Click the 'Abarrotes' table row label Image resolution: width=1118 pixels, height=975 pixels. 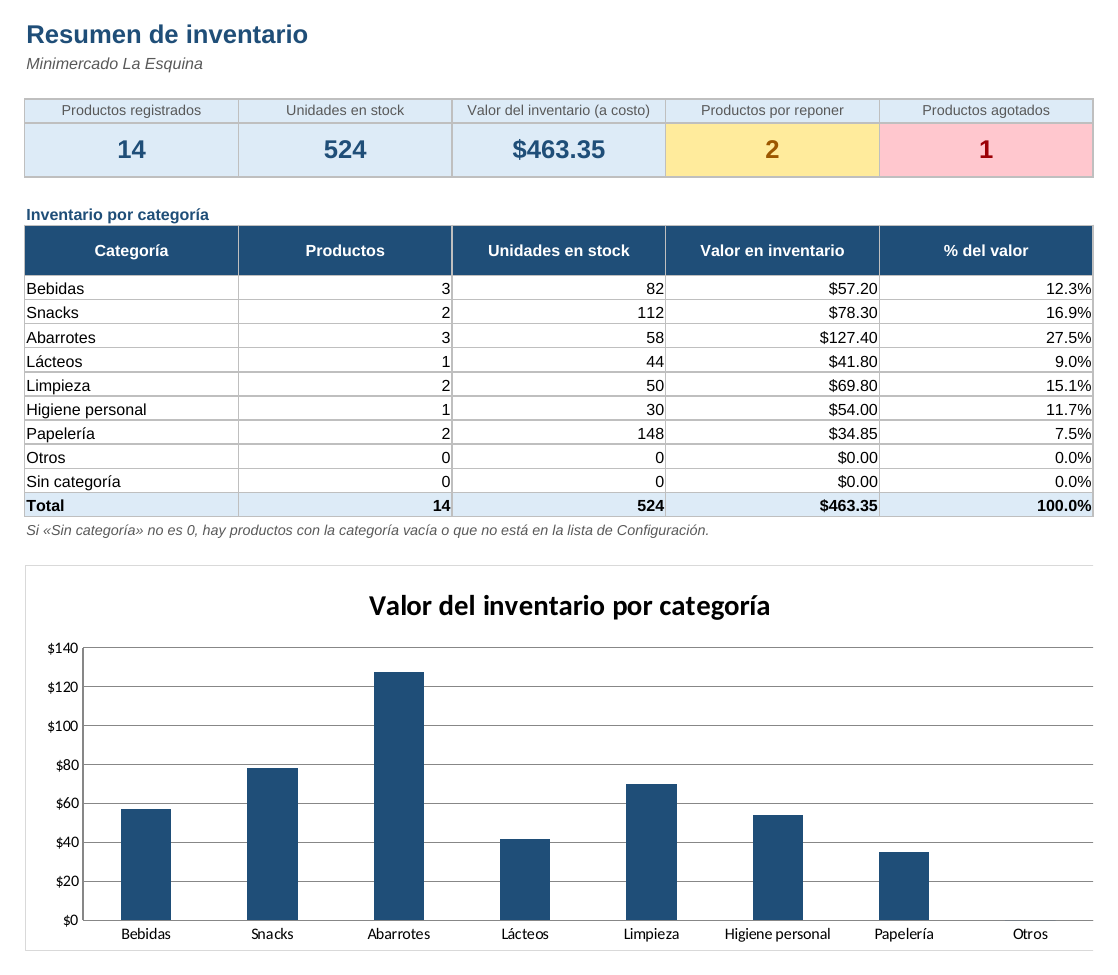coord(61,337)
